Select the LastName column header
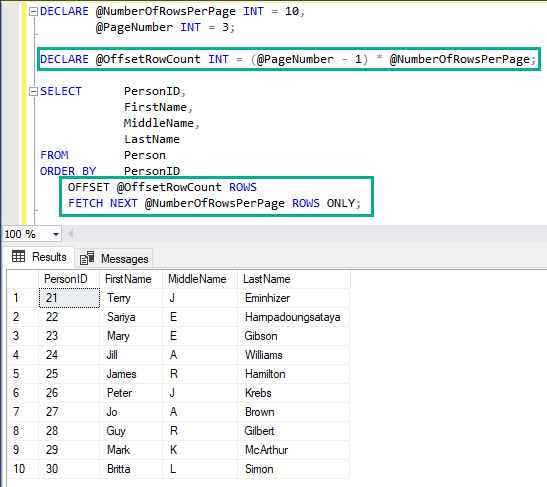547x487 pixels. click(294, 279)
